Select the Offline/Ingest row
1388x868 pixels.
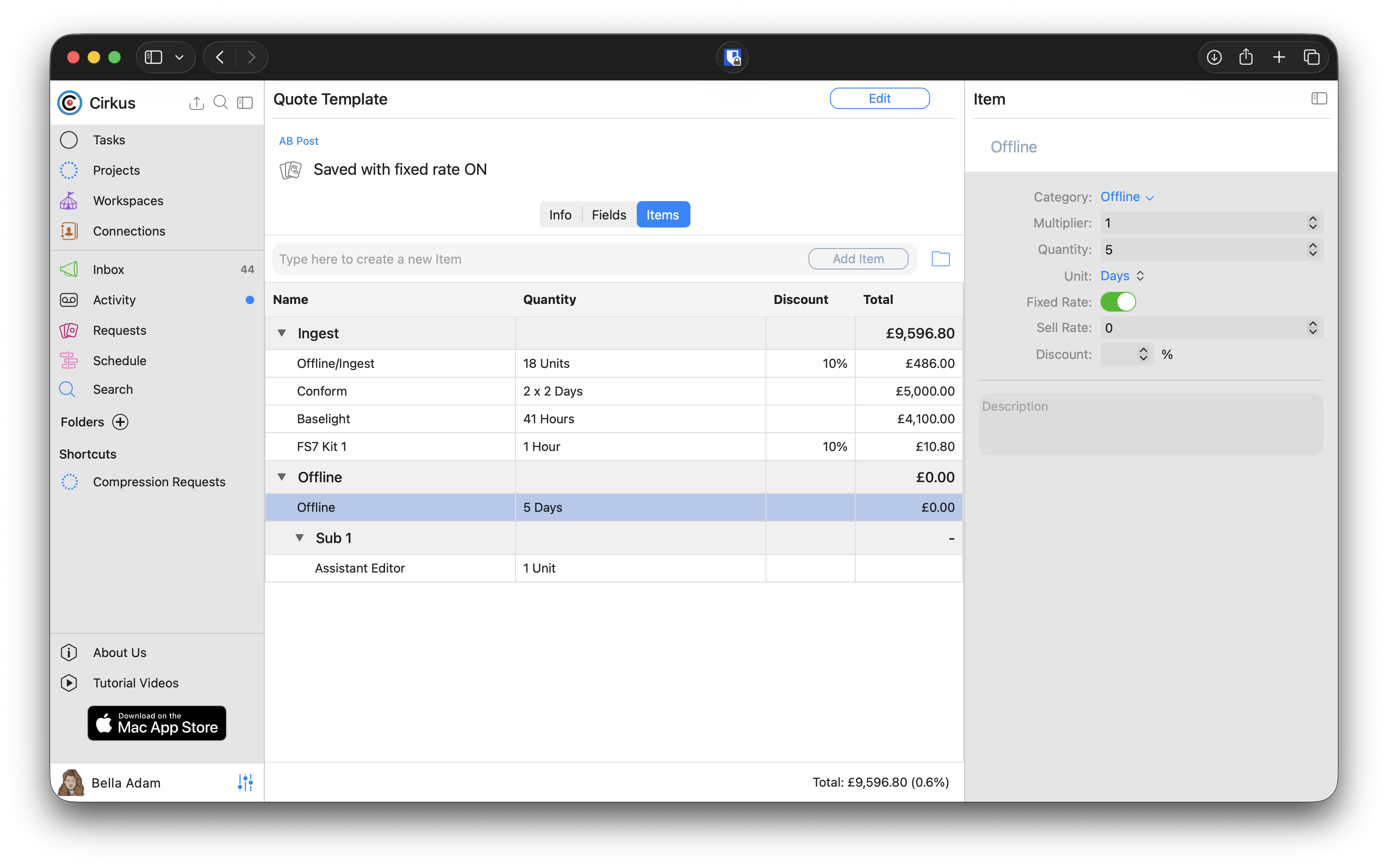point(614,363)
